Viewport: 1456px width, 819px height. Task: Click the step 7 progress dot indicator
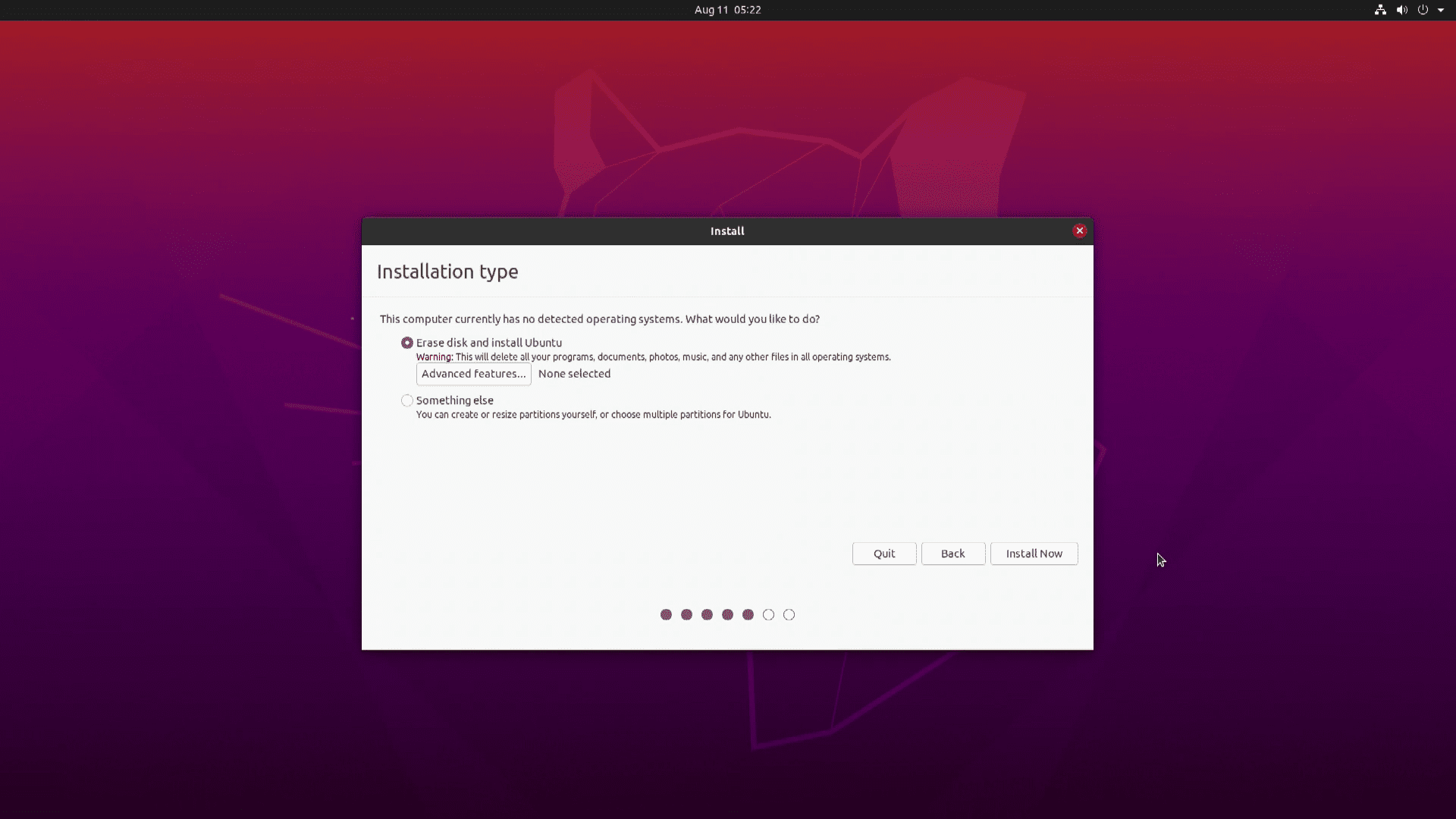(x=789, y=614)
